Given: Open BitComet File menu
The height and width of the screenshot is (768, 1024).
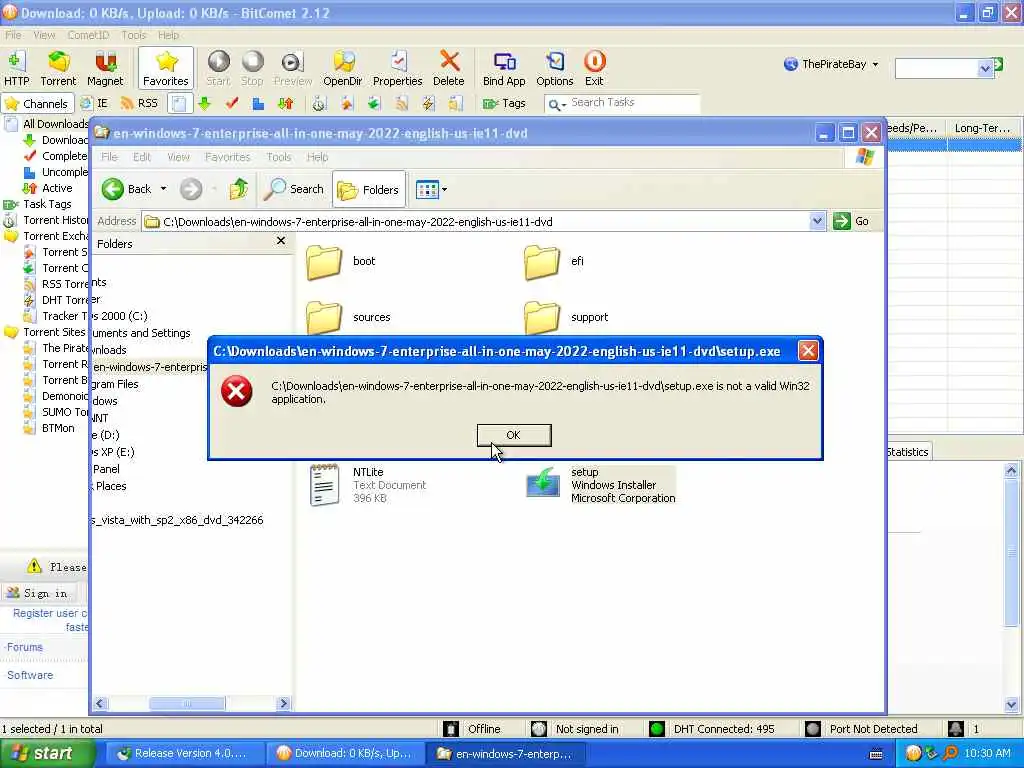Looking at the screenshot, I should pos(13,35).
